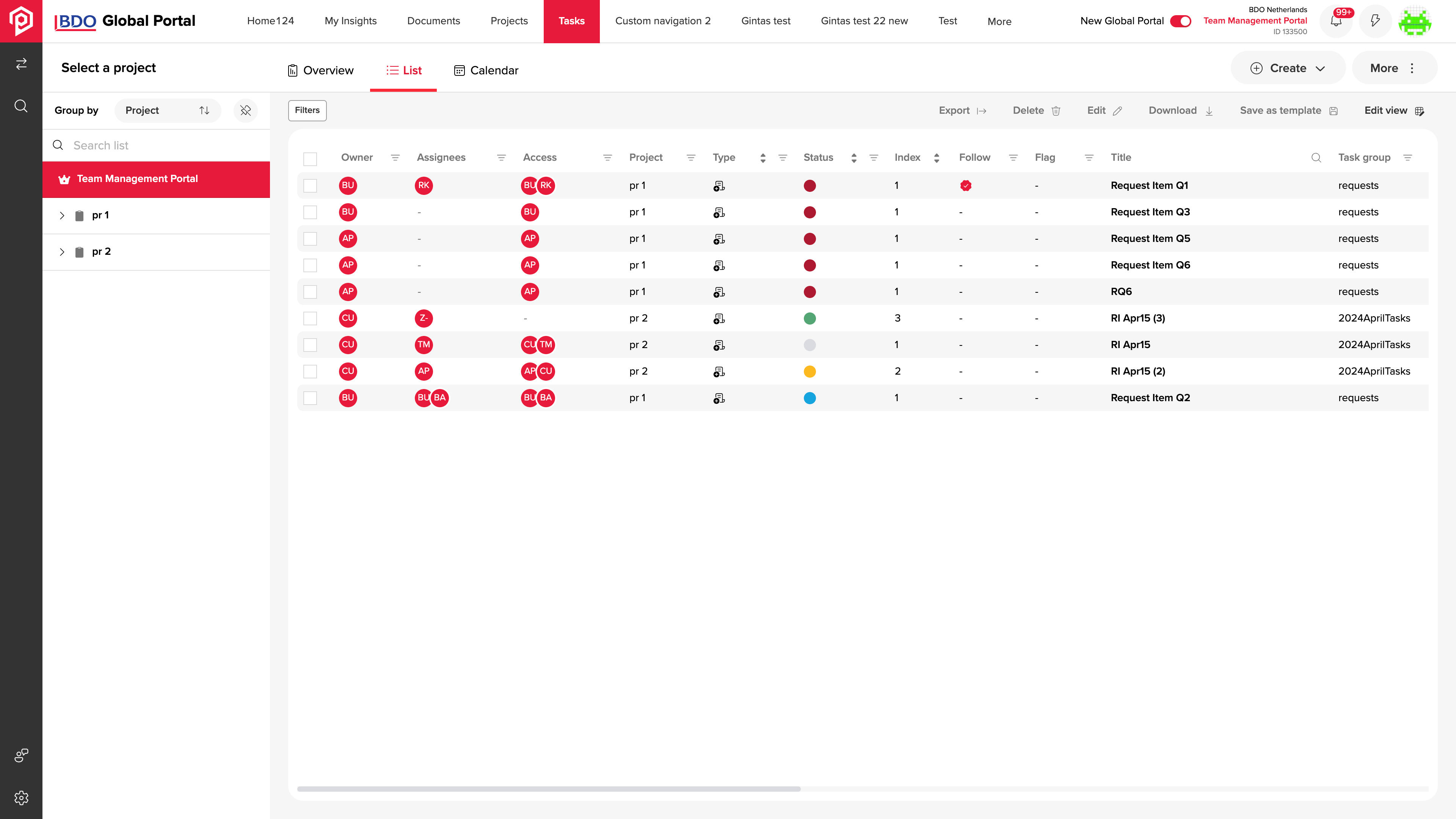This screenshot has width=1456, height=819.
Task: Open the Create dropdown menu
Action: [1288, 68]
